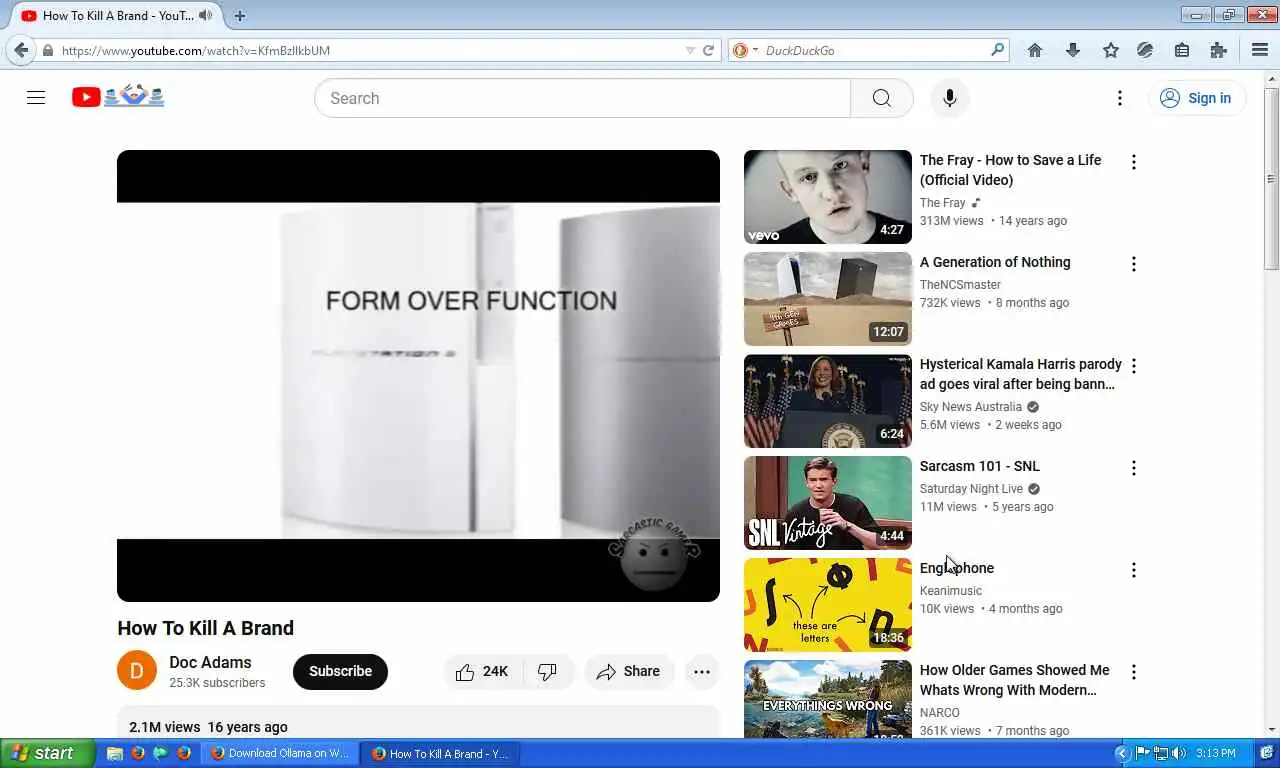Viewport: 1280px width, 768px height.
Task: Open options for Sarcasm 101 - SNL
Action: point(1134,468)
